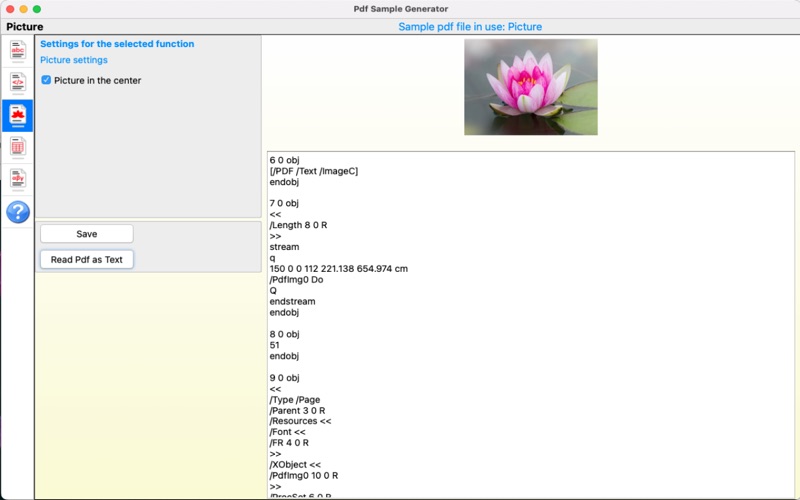The image size is (800, 500).
Task: Click the line '8 0 obj'
Action: (284, 334)
